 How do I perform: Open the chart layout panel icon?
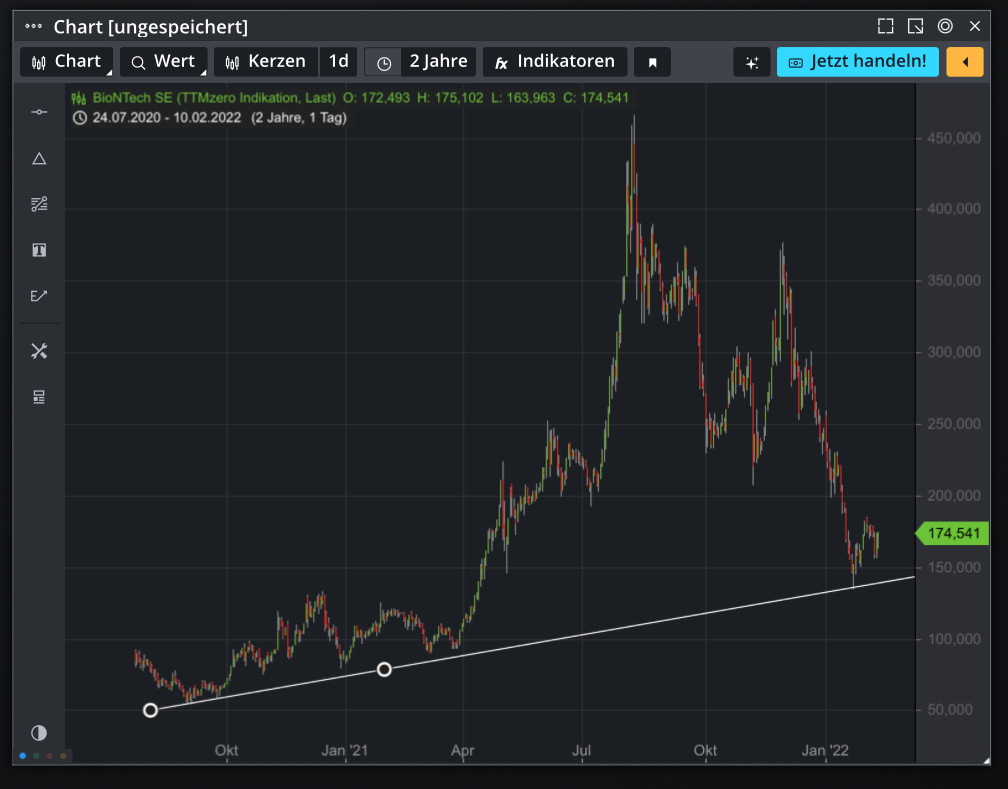[x=39, y=396]
